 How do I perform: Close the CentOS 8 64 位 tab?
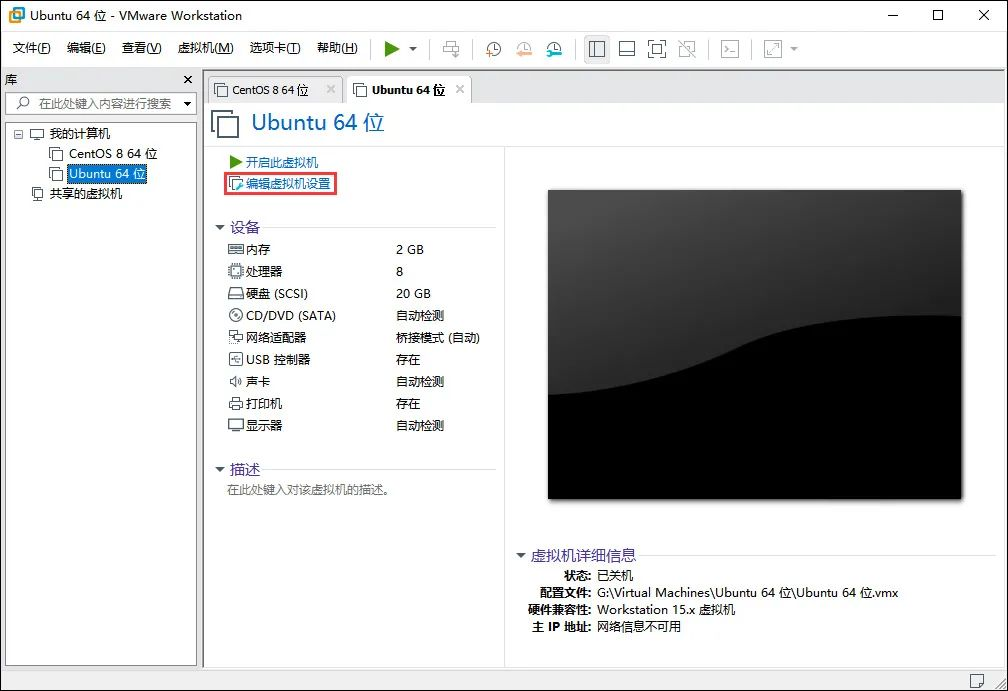(x=330, y=89)
